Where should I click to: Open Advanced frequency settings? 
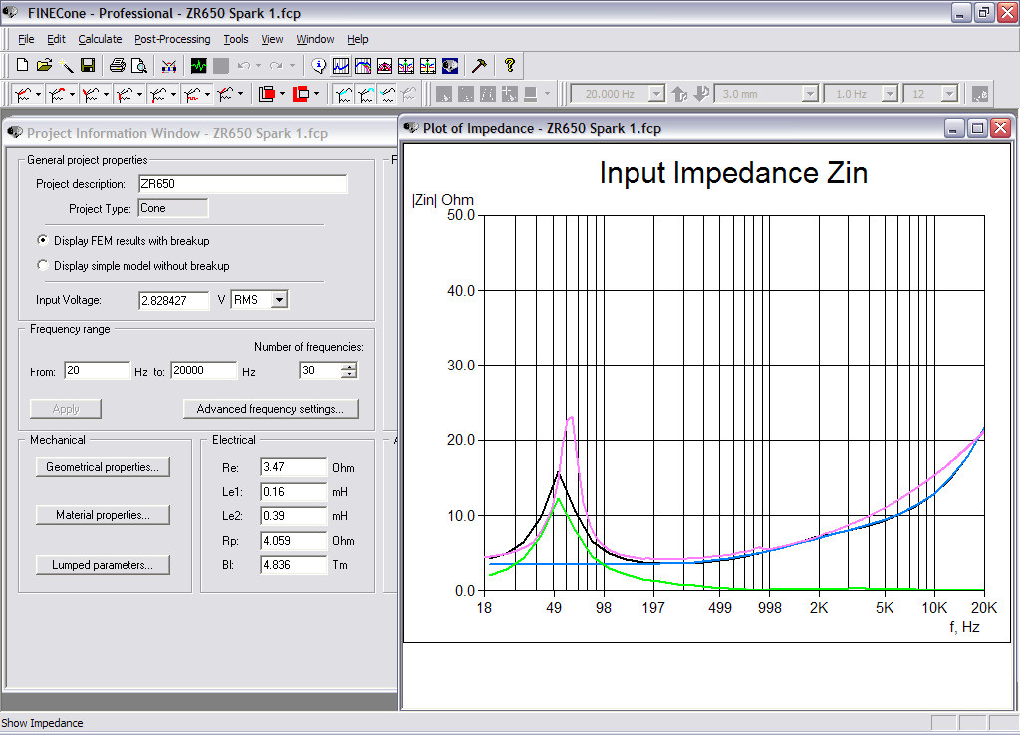pos(270,408)
